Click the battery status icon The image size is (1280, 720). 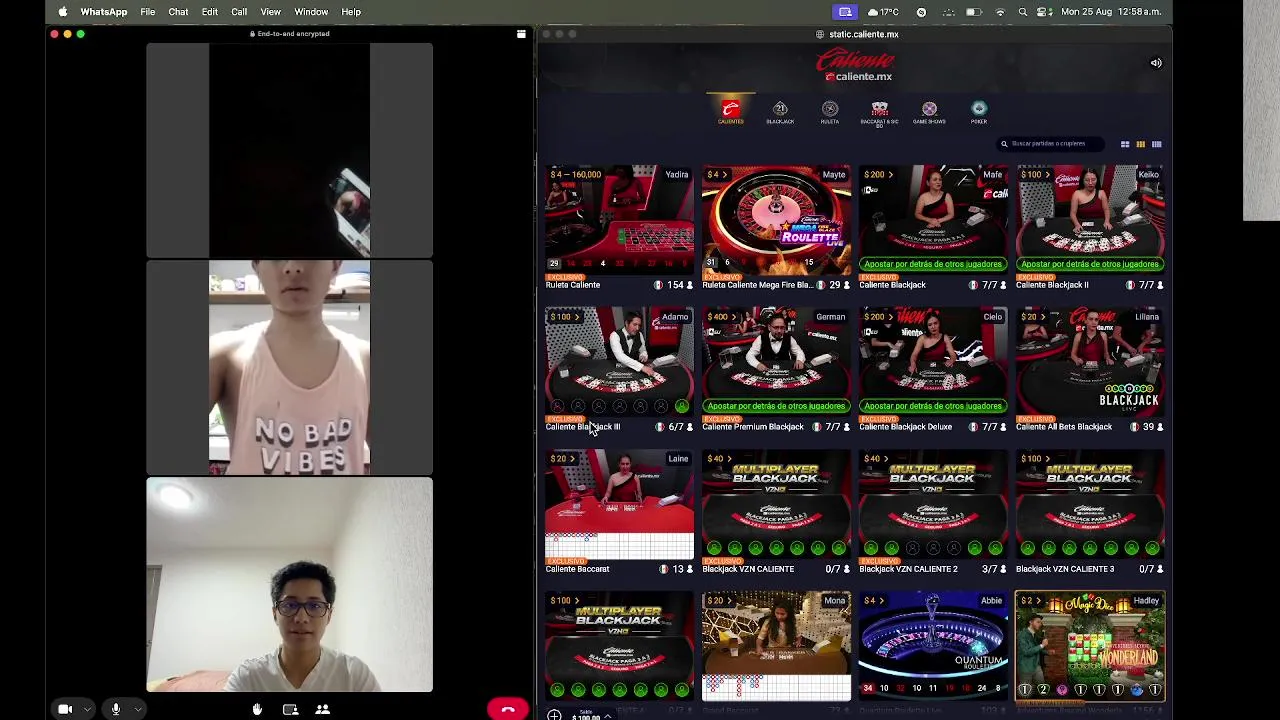[x=973, y=12]
